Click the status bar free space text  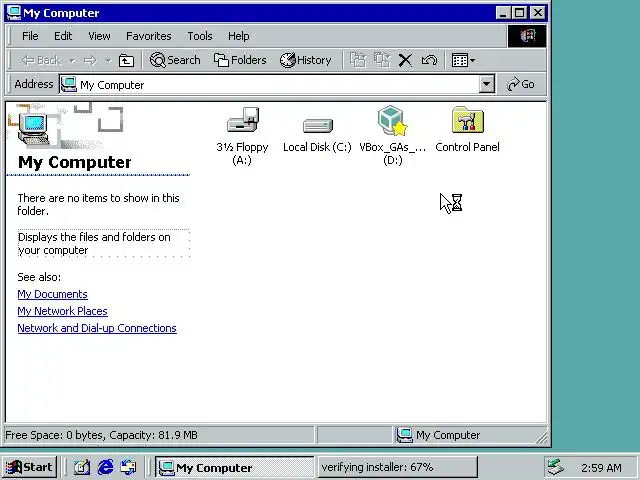[102, 435]
